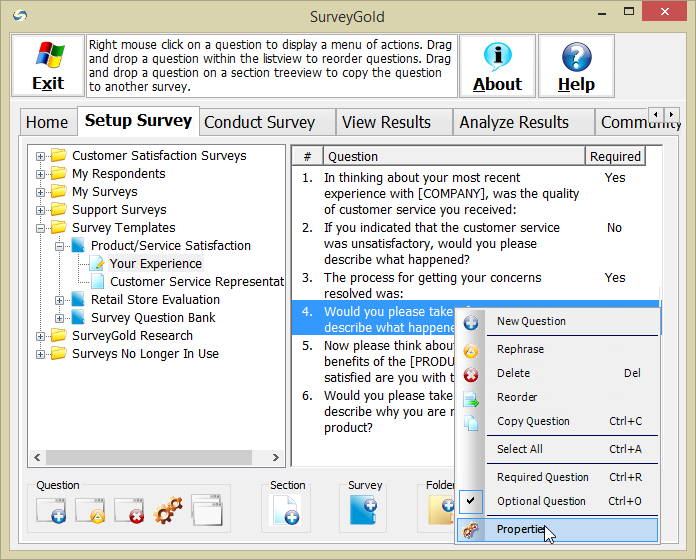Screen dimensions: 696x560
Task: Mark as Required Question in menu
Action: click(x=558, y=477)
